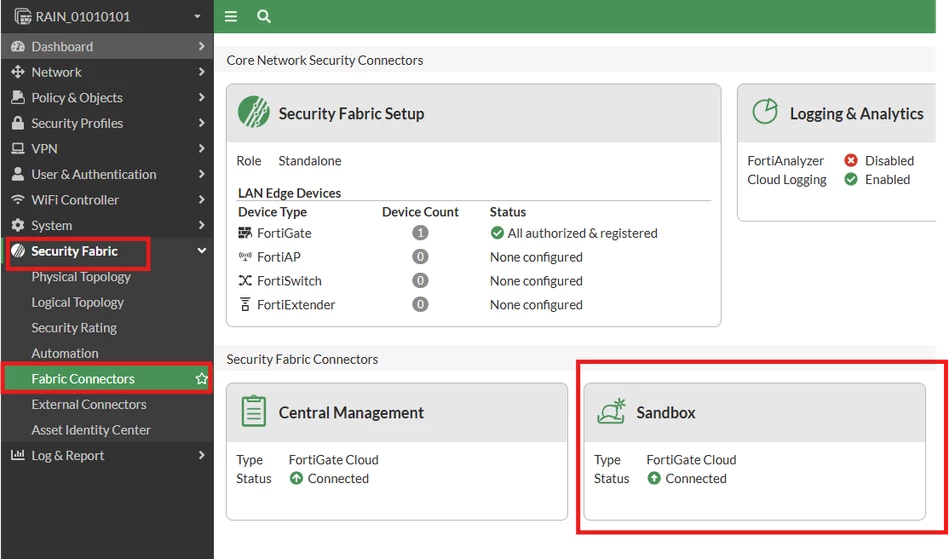Open the Sandbox connector card
949x559 pixels.
click(x=754, y=451)
